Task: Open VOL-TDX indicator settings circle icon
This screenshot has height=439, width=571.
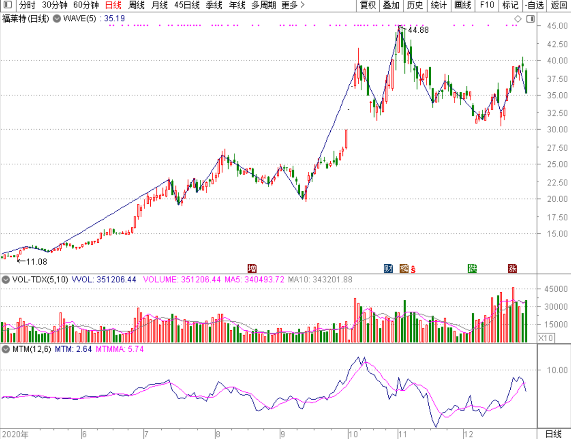Action: [5, 280]
